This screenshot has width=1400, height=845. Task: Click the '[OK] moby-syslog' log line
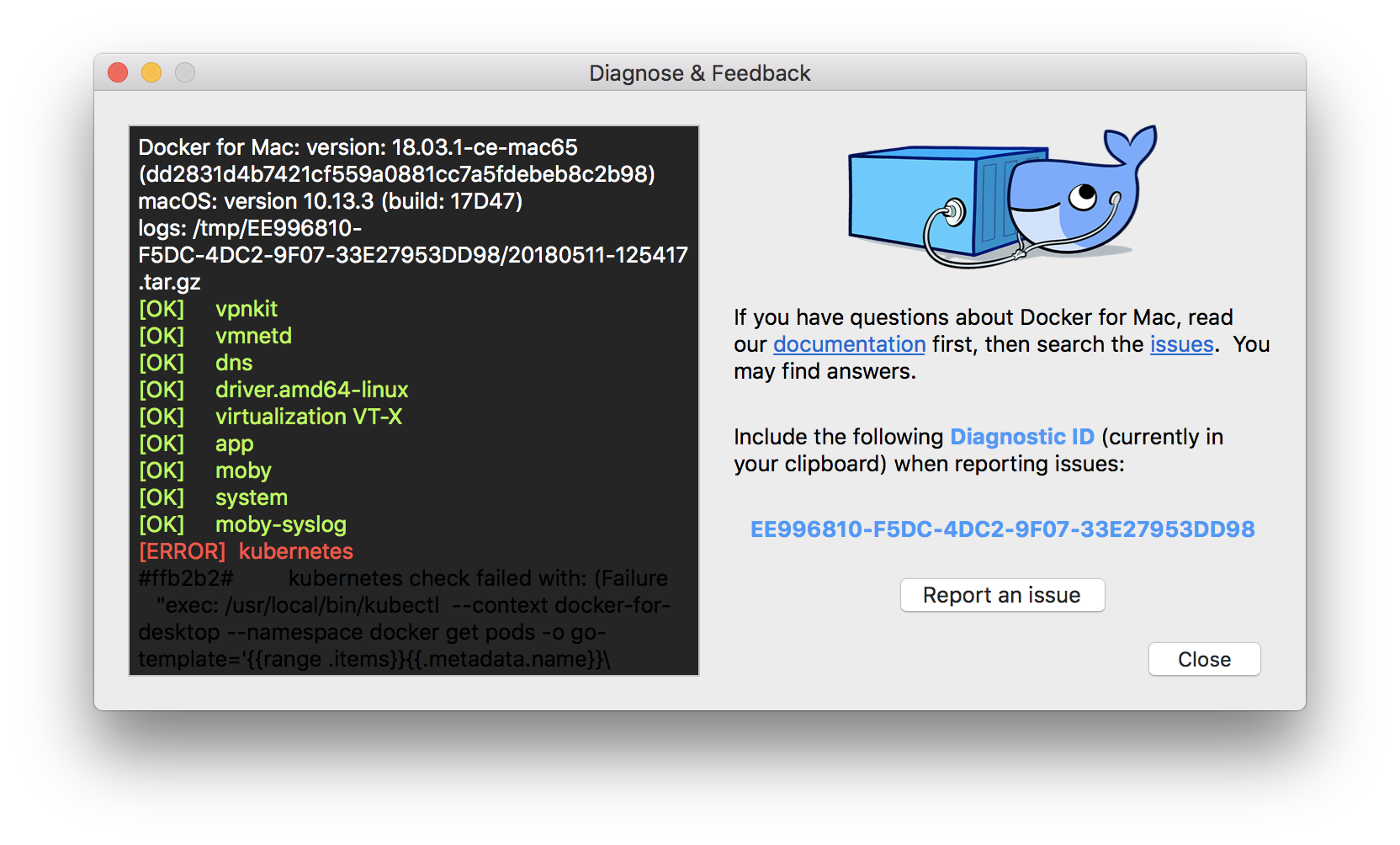(x=242, y=524)
